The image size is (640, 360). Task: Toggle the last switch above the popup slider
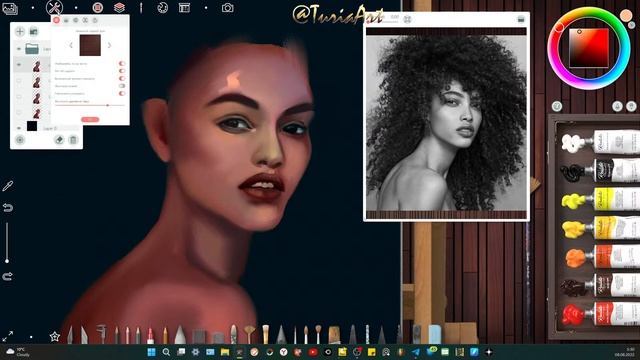tap(122, 93)
